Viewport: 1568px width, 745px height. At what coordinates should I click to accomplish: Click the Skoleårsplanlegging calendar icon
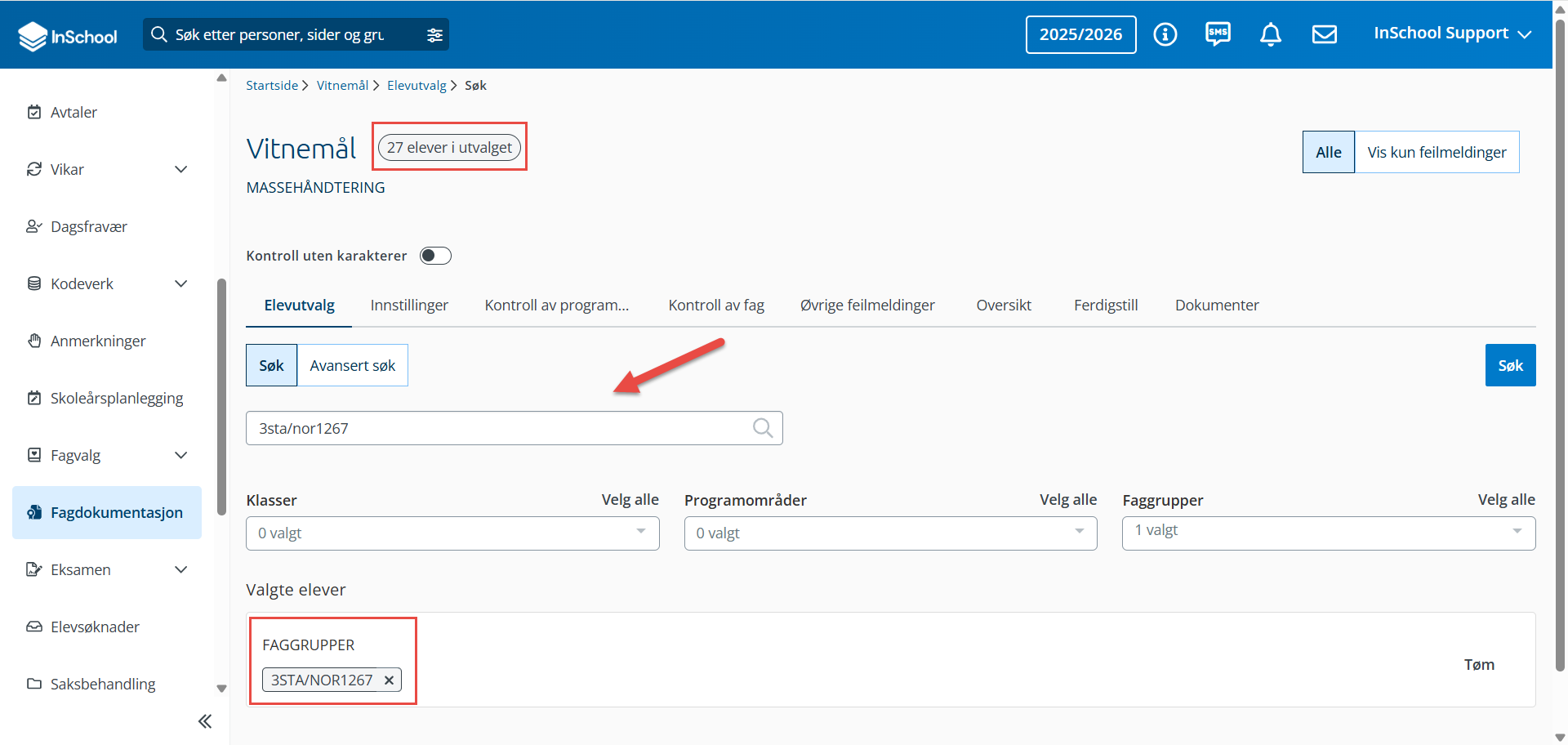point(34,398)
